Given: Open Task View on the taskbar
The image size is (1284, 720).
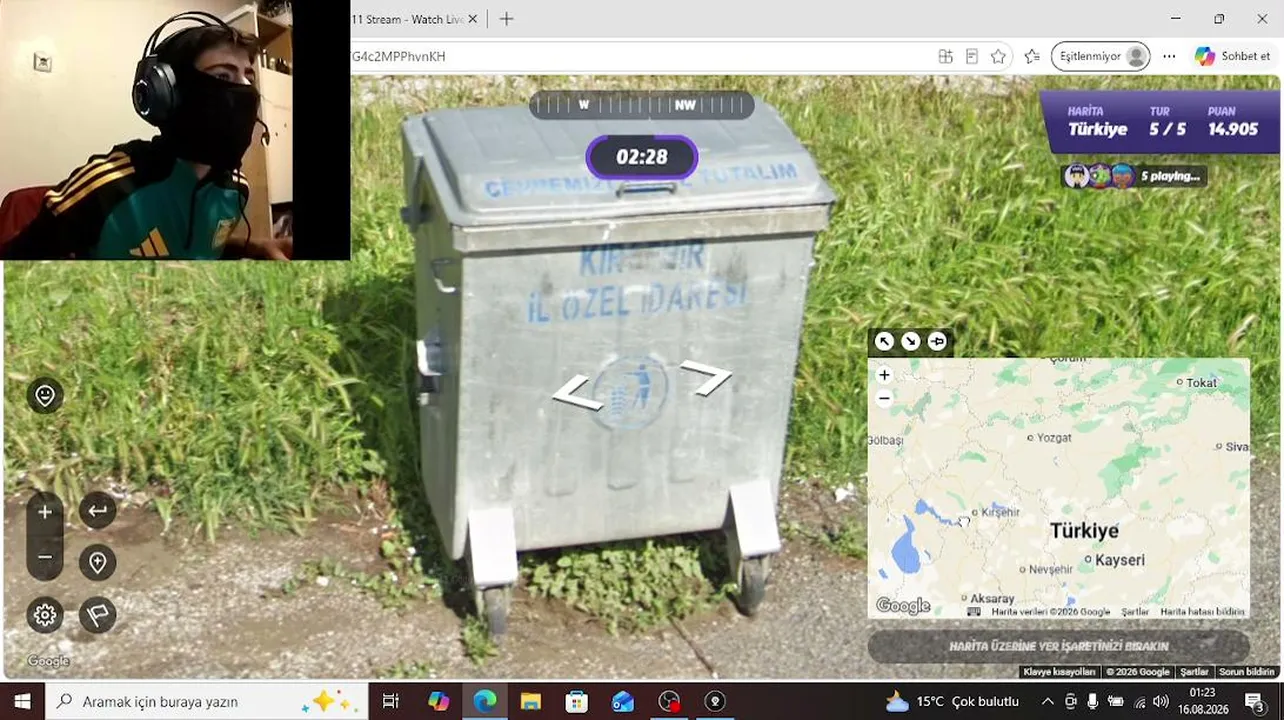Looking at the screenshot, I should click(x=391, y=702).
